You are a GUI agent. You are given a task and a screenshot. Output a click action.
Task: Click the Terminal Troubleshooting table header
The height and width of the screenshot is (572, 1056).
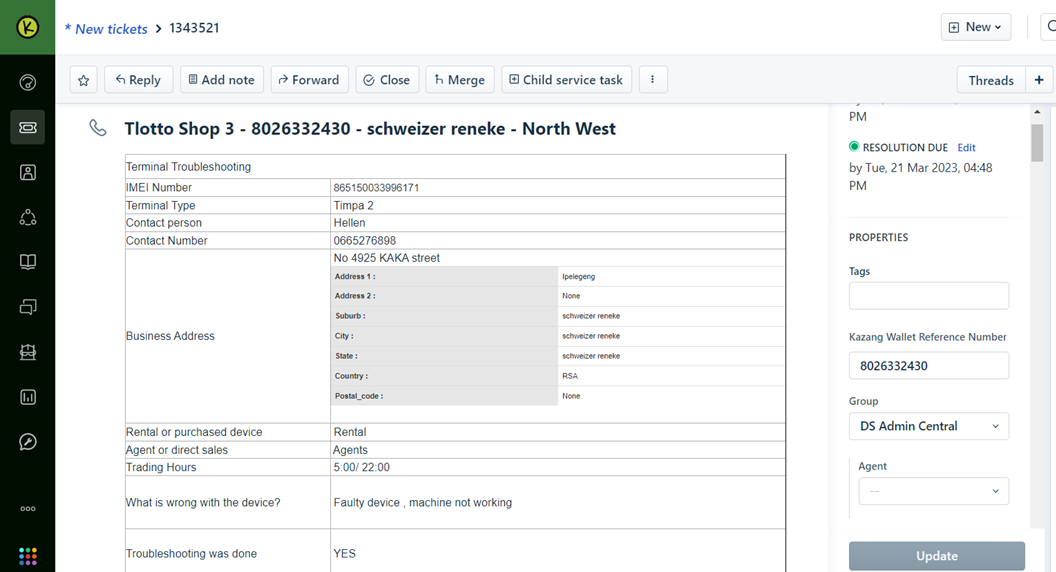pyautogui.click(x=188, y=166)
